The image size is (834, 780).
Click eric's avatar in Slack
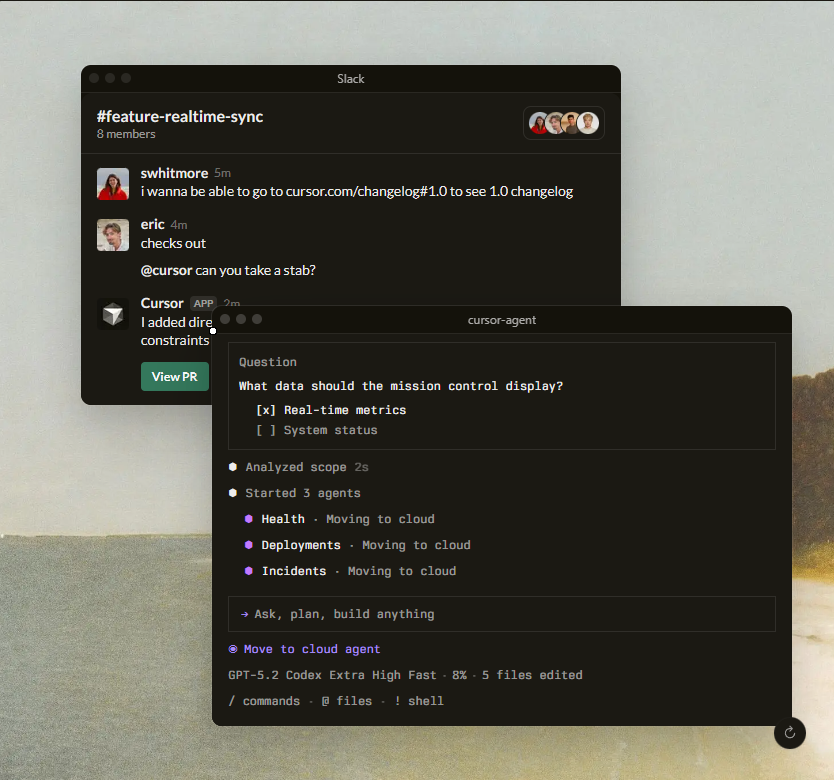click(x=113, y=235)
